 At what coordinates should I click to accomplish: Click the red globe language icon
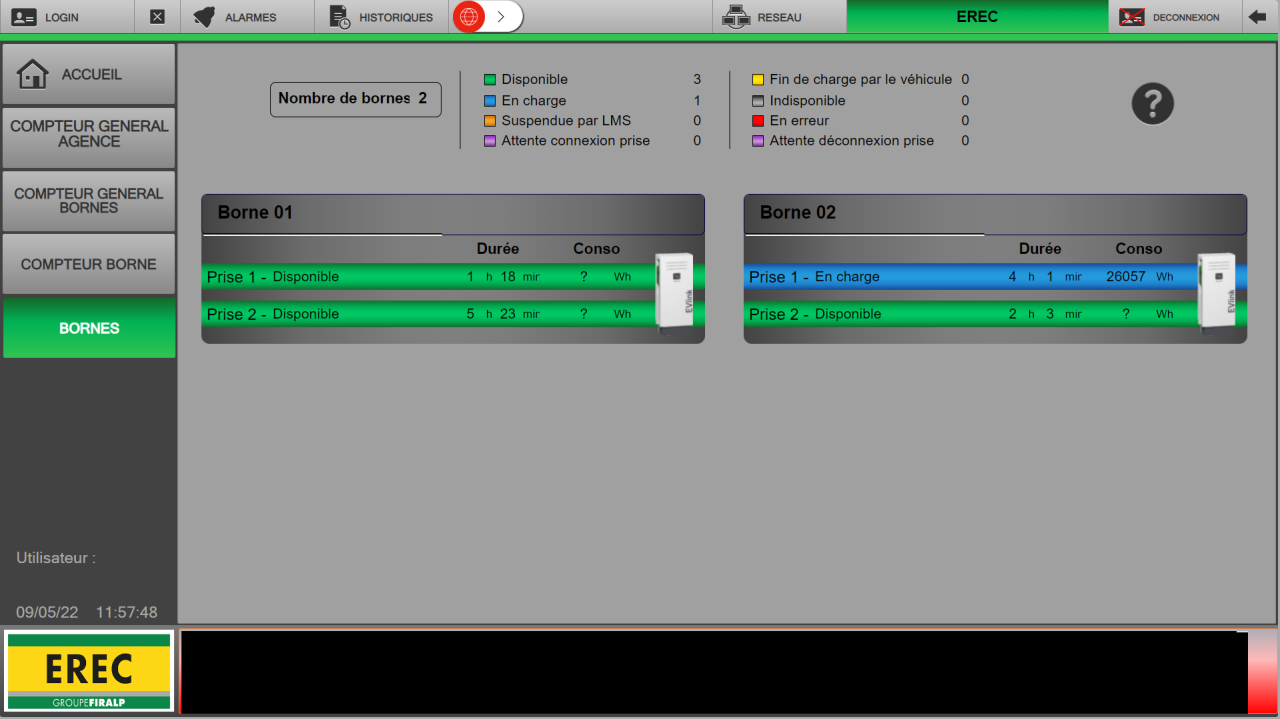469,17
